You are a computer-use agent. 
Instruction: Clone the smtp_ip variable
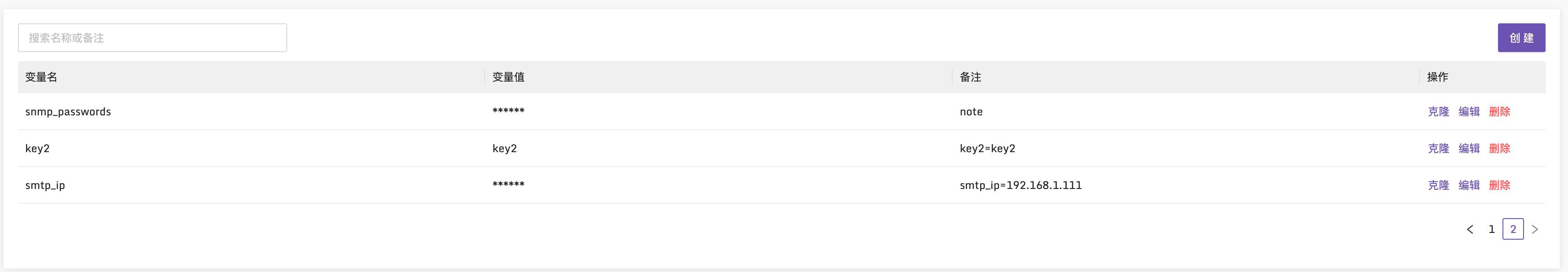click(1438, 185)
